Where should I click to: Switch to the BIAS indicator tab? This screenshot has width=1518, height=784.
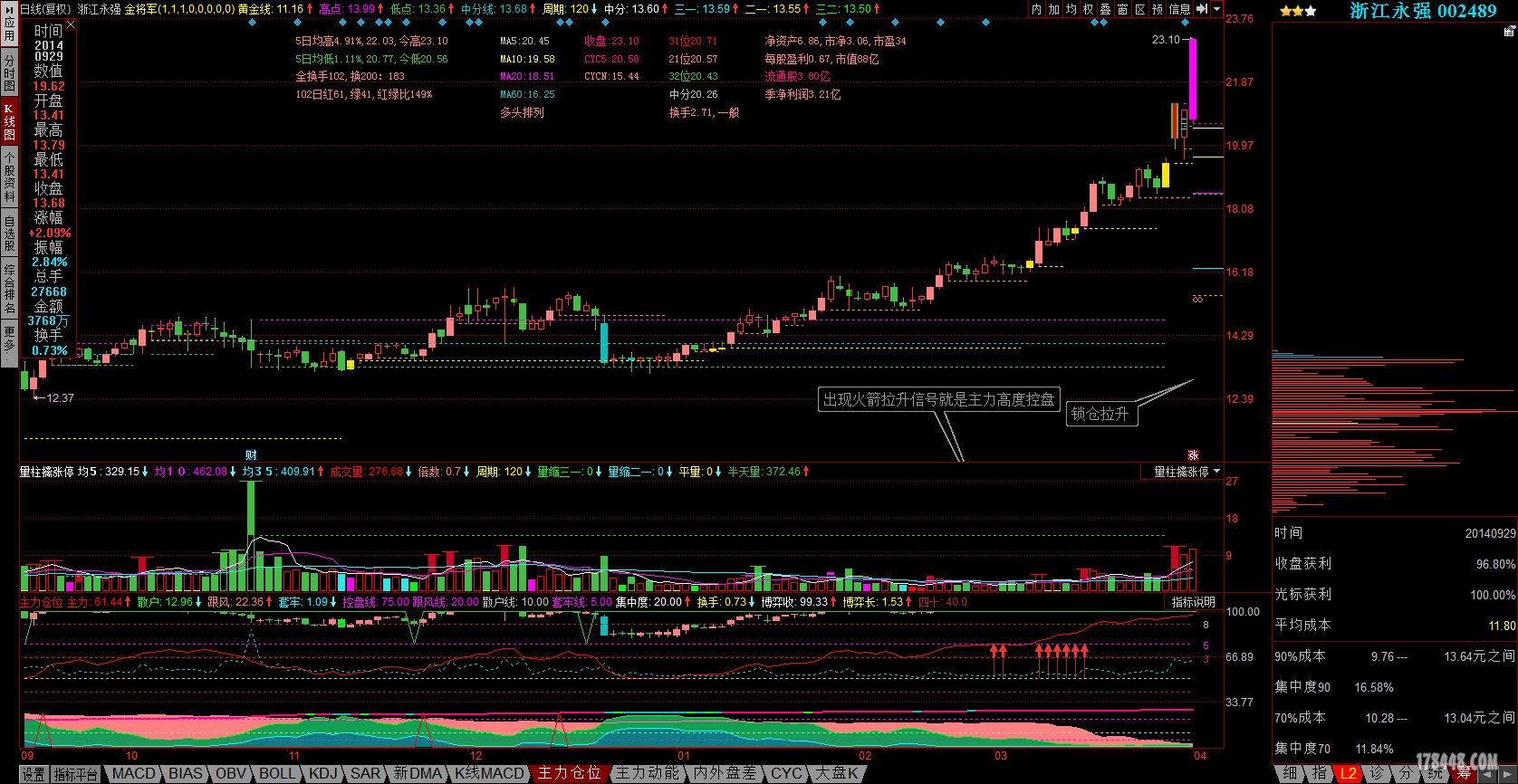[x=186, y=774]
